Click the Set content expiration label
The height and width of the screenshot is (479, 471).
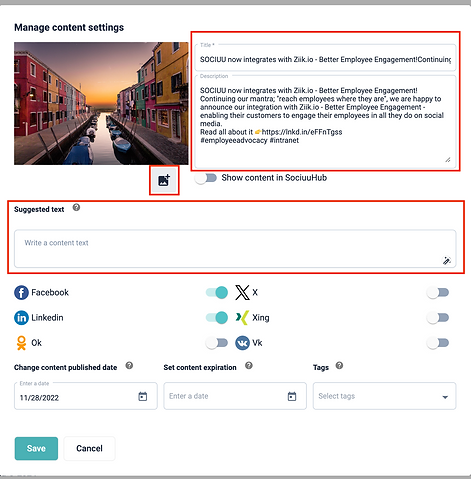(x=200, y=368)
